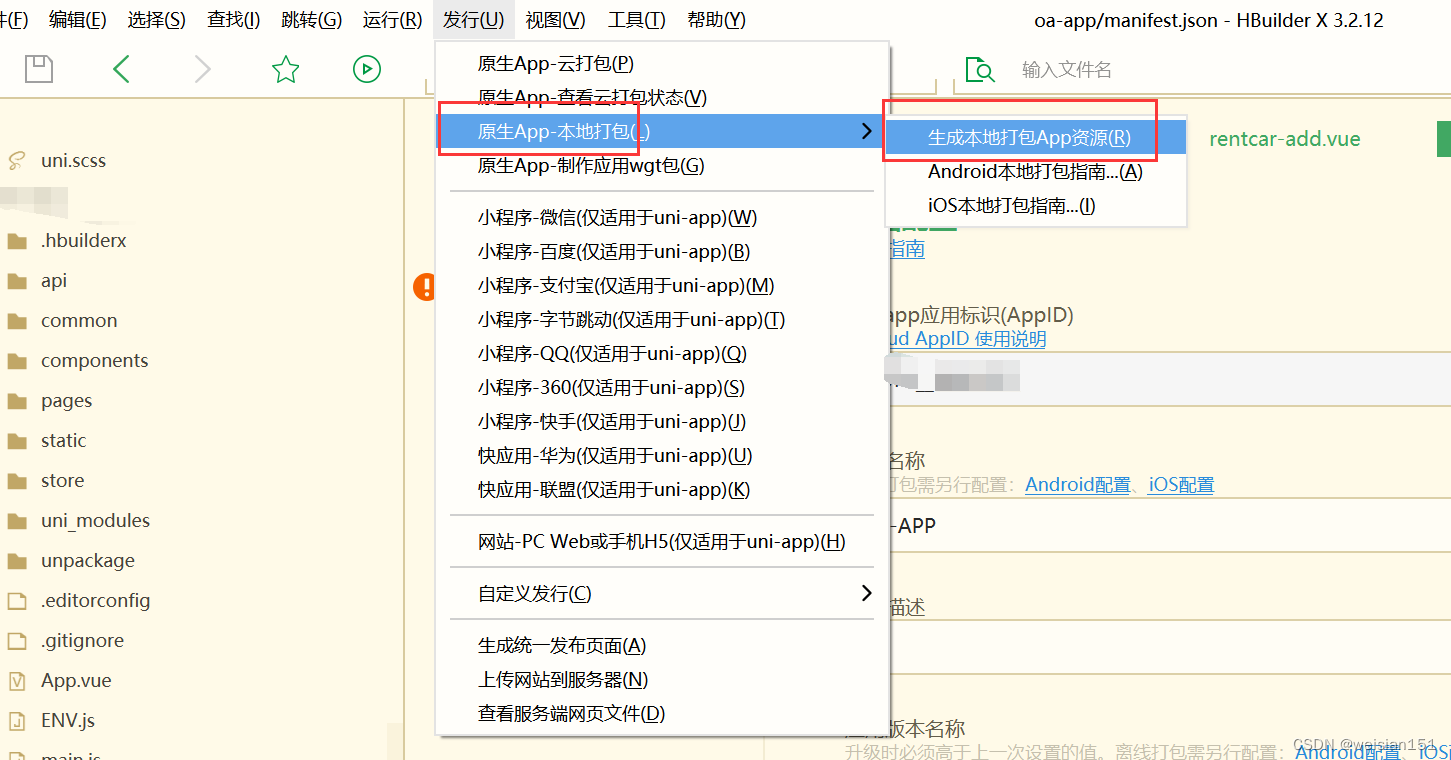The width and height of the screenshot is (1451, 760).
Task: Choose 原生App-云打包(P)
Action: click(662, 63)
